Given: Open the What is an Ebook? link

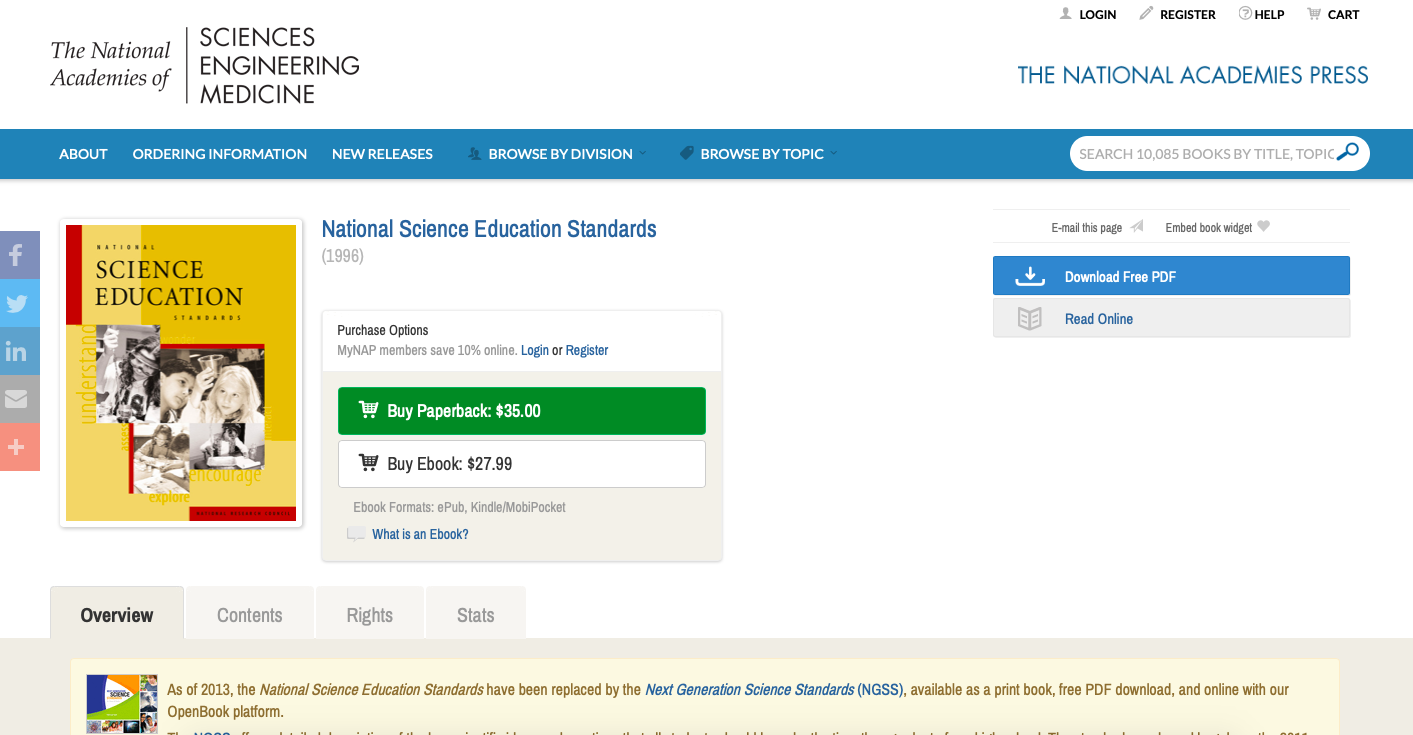Looking at the screenshot, I should [420, 534].
